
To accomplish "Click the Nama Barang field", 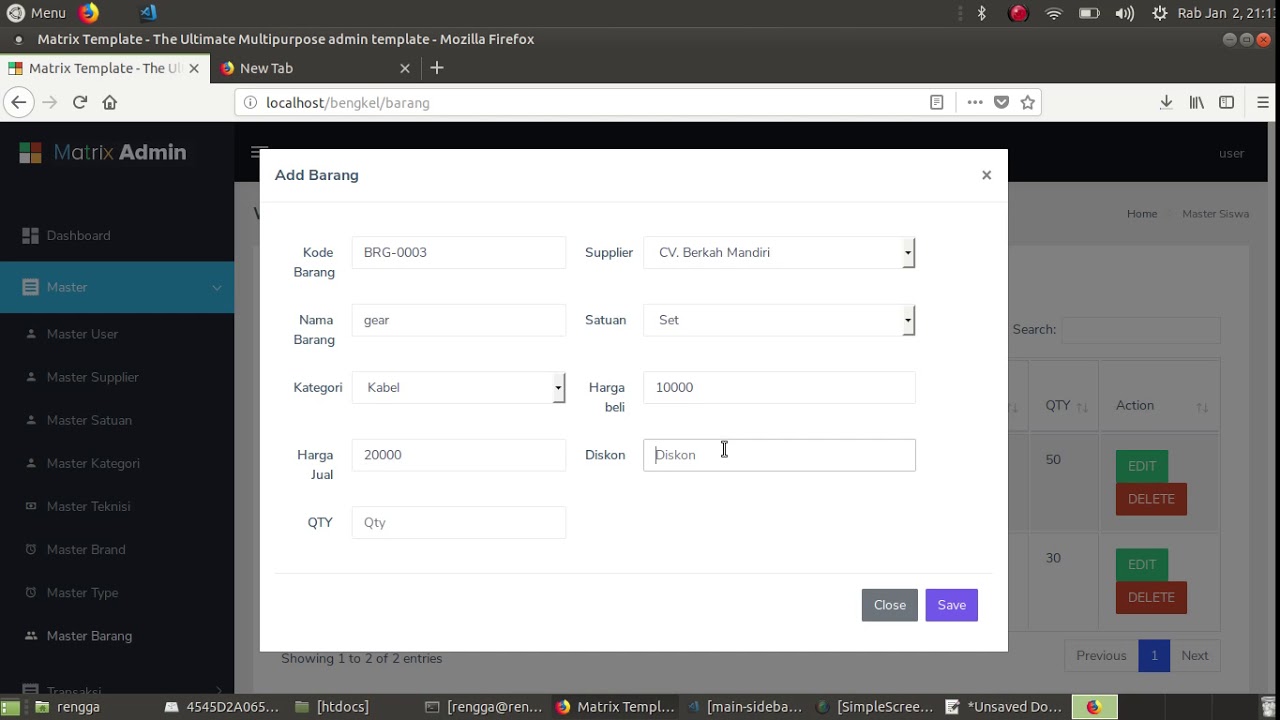I will (x=458, y=320).
